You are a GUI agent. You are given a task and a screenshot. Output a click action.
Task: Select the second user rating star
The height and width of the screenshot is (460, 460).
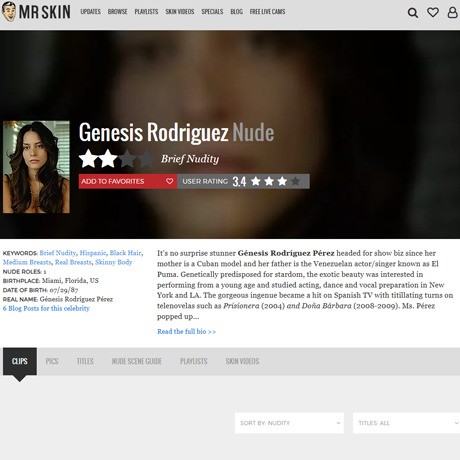(269, 181)
